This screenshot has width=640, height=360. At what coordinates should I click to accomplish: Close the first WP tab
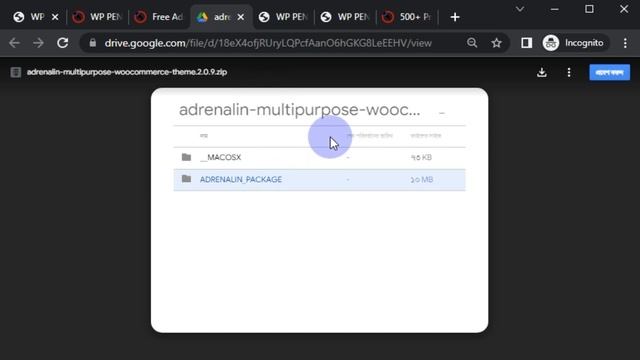pyautogui.click(x=55, y=17)
